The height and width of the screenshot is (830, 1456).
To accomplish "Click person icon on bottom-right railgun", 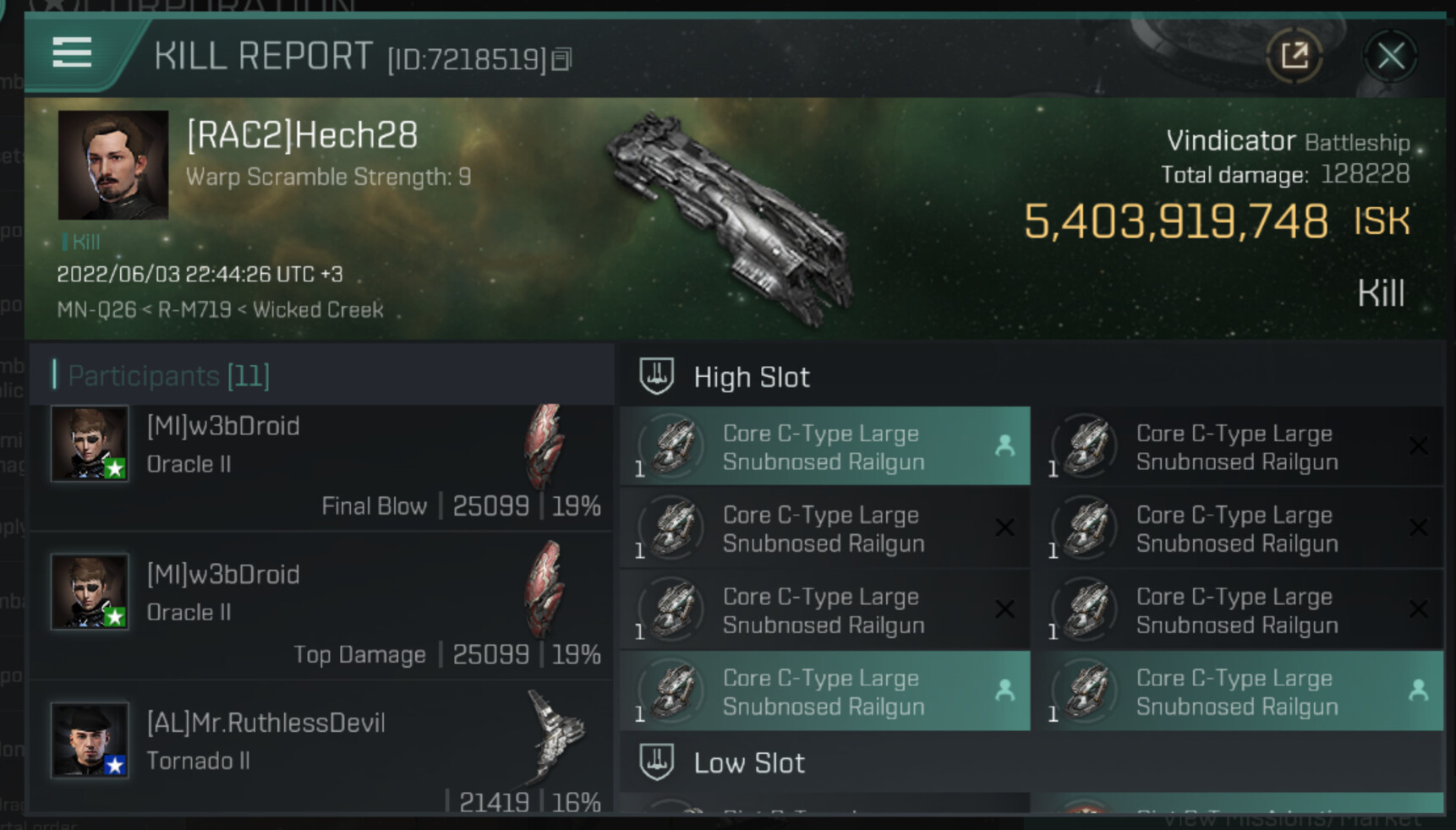I will click(x=1418, y=691).
